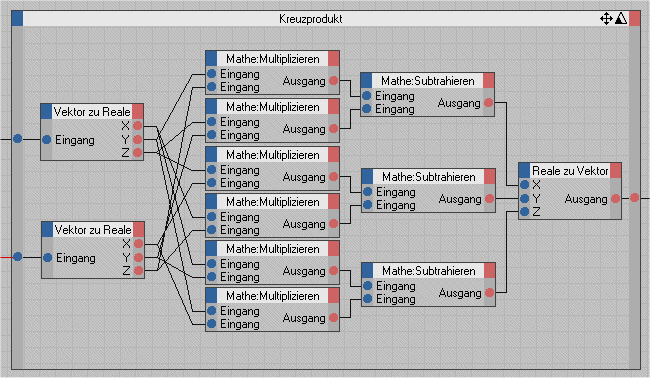The height and width of the screenshot is (378, 650).
Task: Click blue input square of top Mathe:Multiplizieren node
Action: click(211, 58)
